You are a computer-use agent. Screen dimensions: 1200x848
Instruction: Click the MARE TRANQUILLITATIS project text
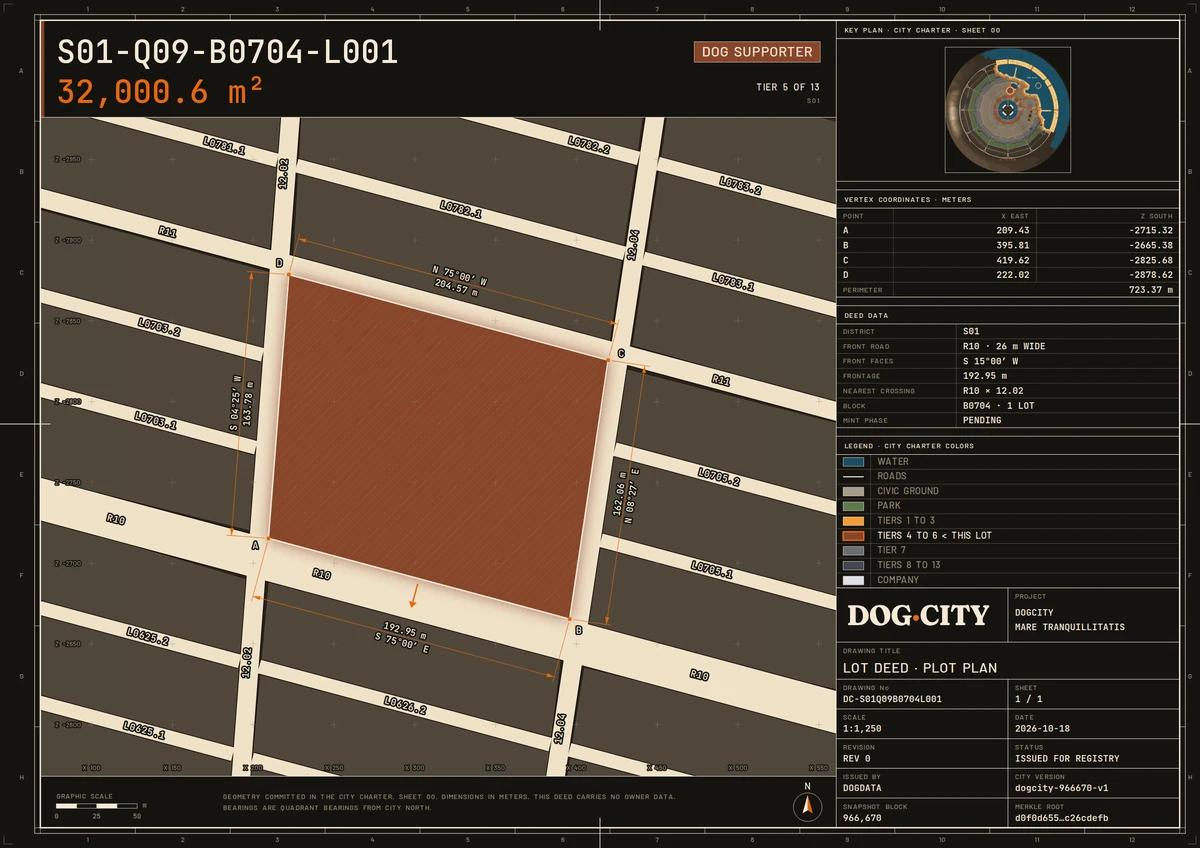[x=1070, y=627]
